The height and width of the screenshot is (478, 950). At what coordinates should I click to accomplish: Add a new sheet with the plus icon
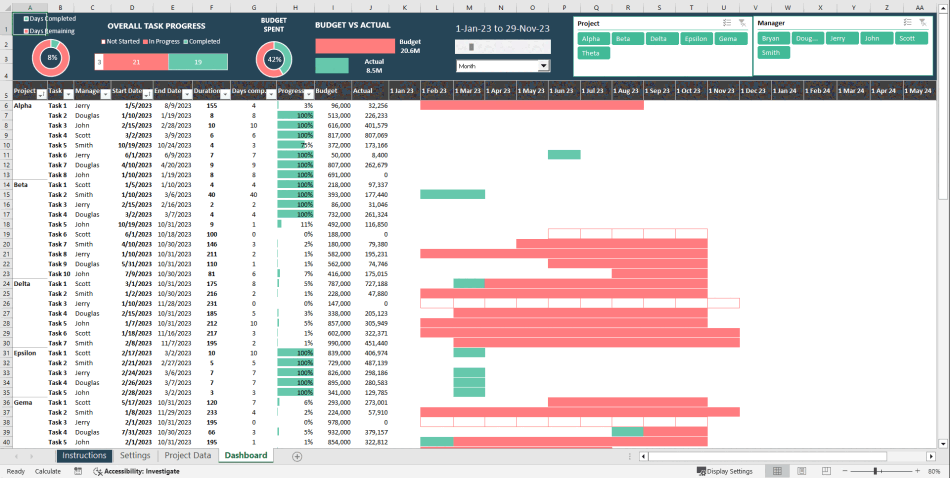pyautogui.click(x=297, y=456)
